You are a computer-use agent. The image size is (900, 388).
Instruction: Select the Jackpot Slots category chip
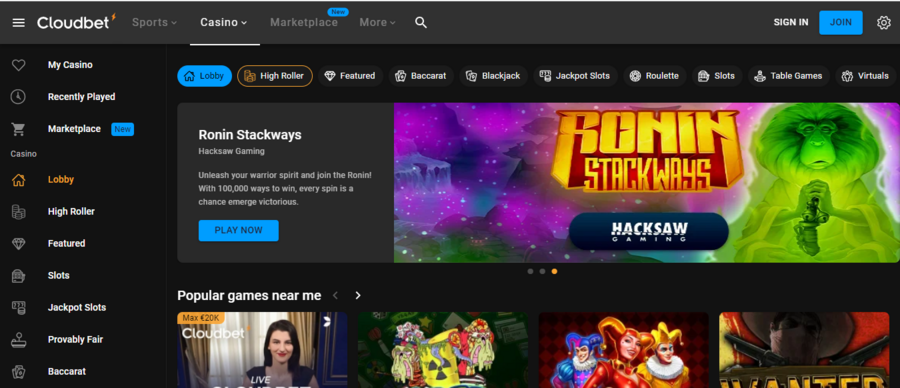pyautogui.click(x=576, y=76)
